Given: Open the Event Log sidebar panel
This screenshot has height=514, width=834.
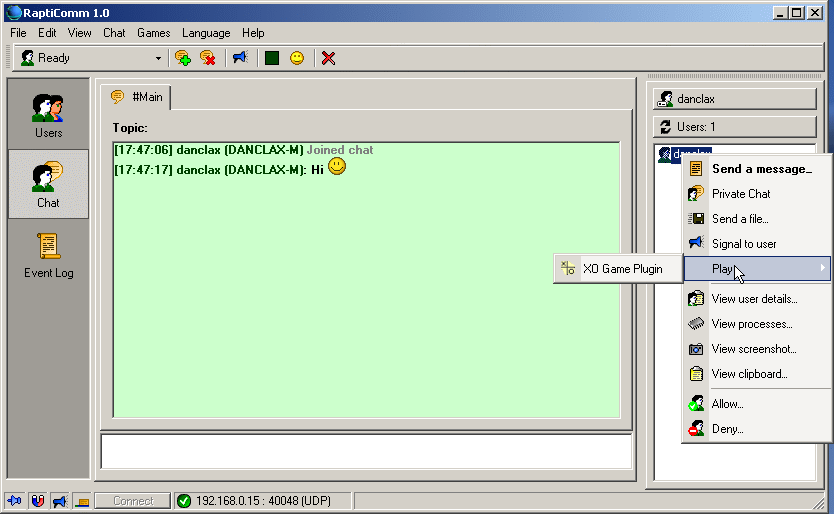Looking at the screenshot, I should click(x=48, y=255).
